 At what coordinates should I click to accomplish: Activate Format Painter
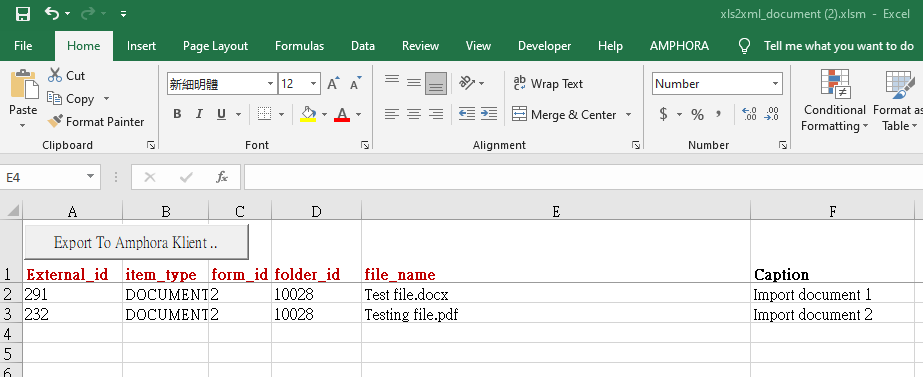[96, 121]
